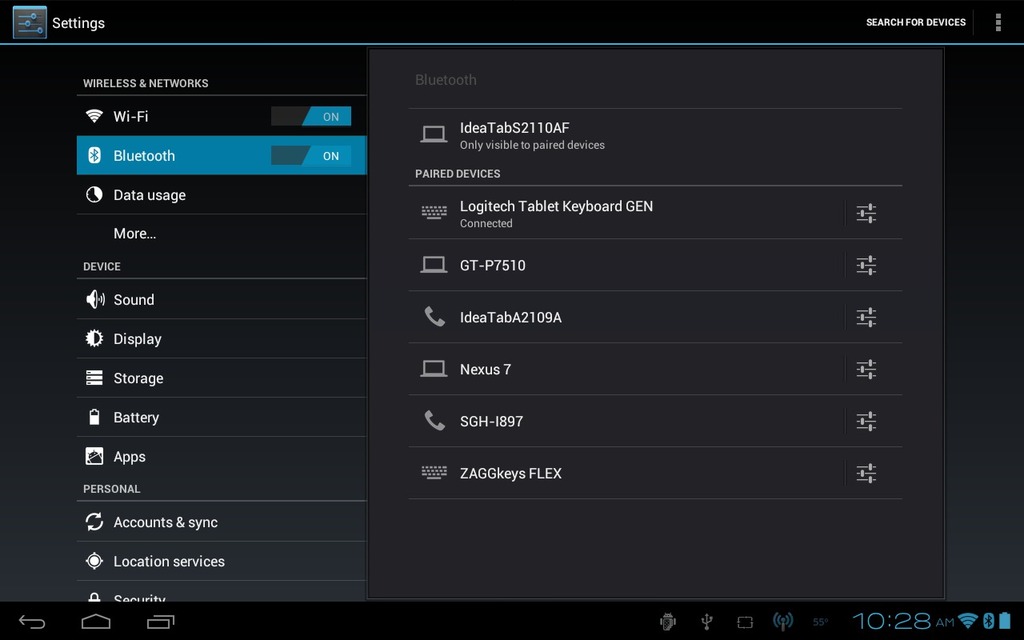This screenshot has height=640, width=1024.
Task: Turn off the Wi-Fi switch
Action: tap(311, 117)
